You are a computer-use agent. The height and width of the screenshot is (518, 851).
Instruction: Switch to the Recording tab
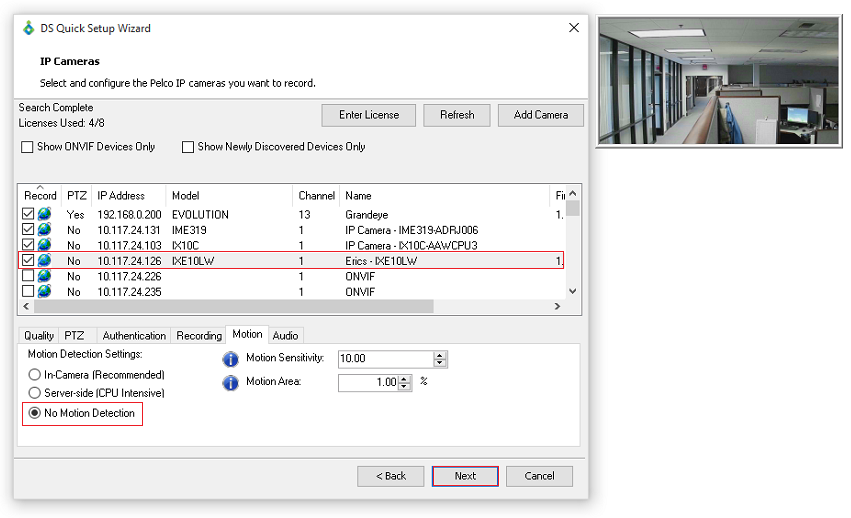click(x=199, y=335)
